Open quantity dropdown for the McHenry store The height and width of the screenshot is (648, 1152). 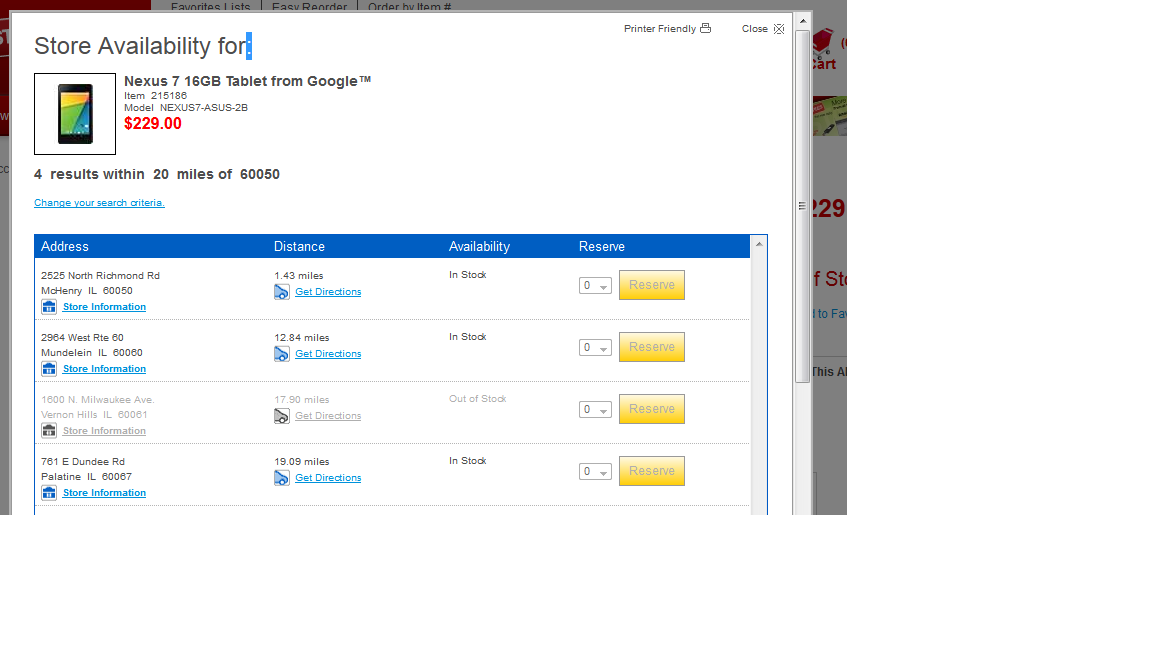[x=595, y=286]
